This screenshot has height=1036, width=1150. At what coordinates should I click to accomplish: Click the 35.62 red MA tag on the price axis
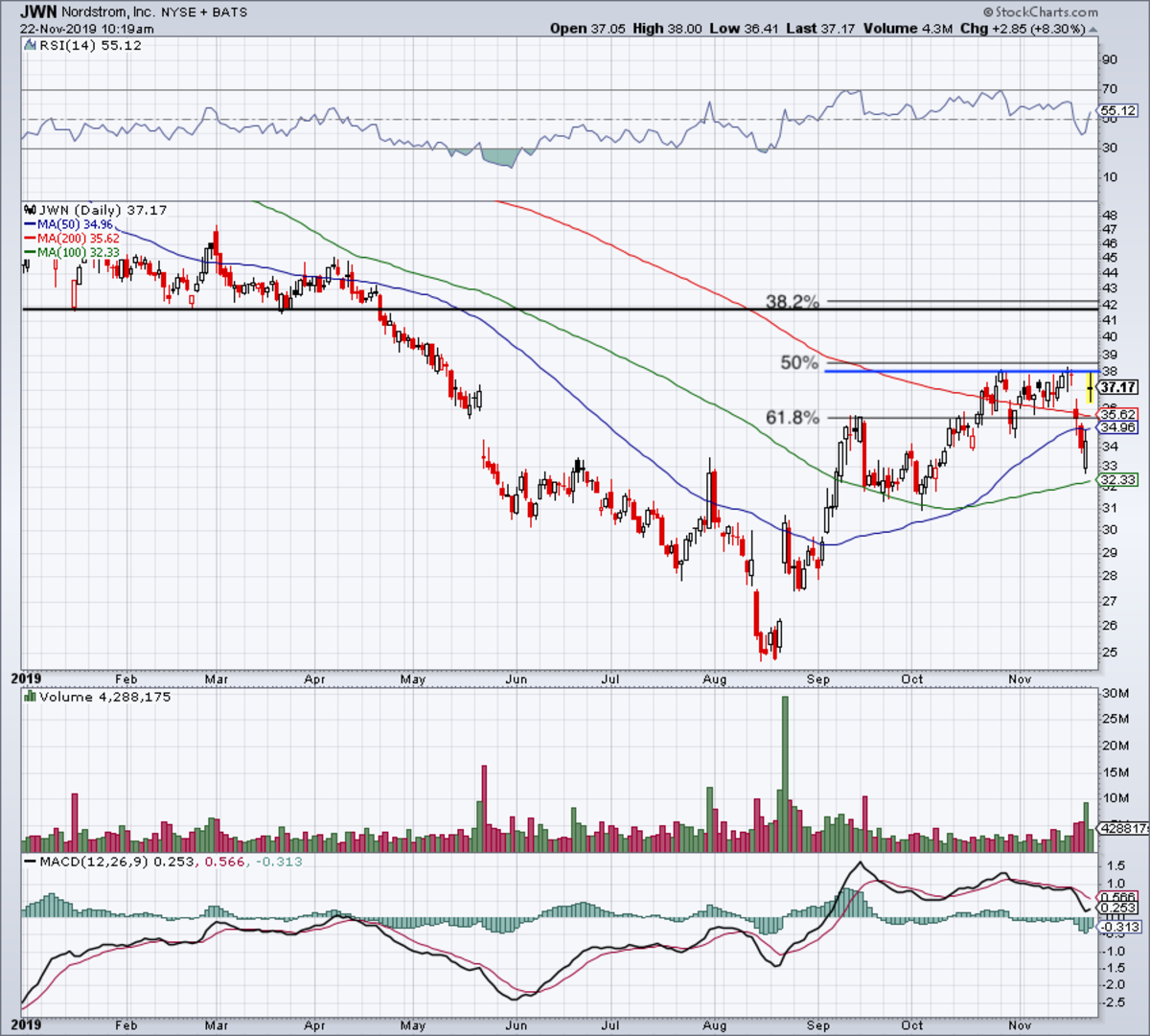click(x=1118, y=415)
